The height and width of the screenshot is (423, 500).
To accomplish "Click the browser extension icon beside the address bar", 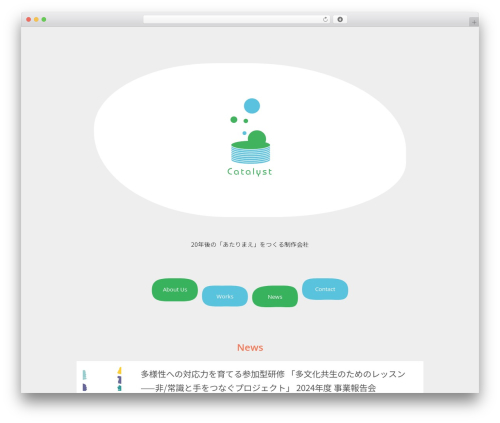I will tap(340, 20).
